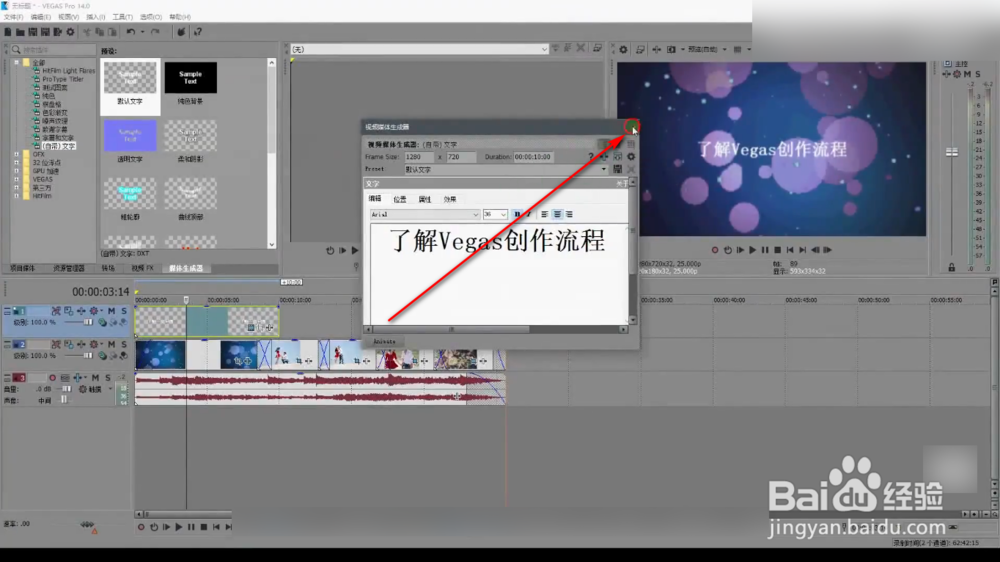Arm audio track 3 for record
Image resolution: width=1000 pixels, height=562 pixels.
tap(52, 378)
